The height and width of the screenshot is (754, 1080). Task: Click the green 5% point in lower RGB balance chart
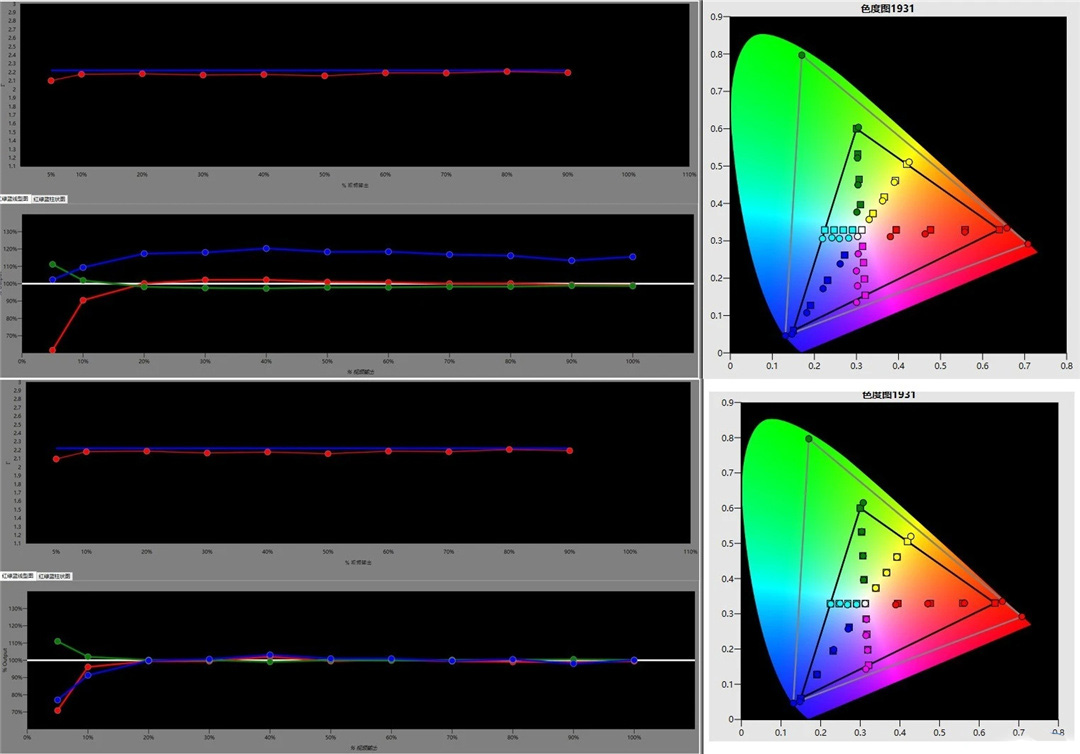click(58, 641)
